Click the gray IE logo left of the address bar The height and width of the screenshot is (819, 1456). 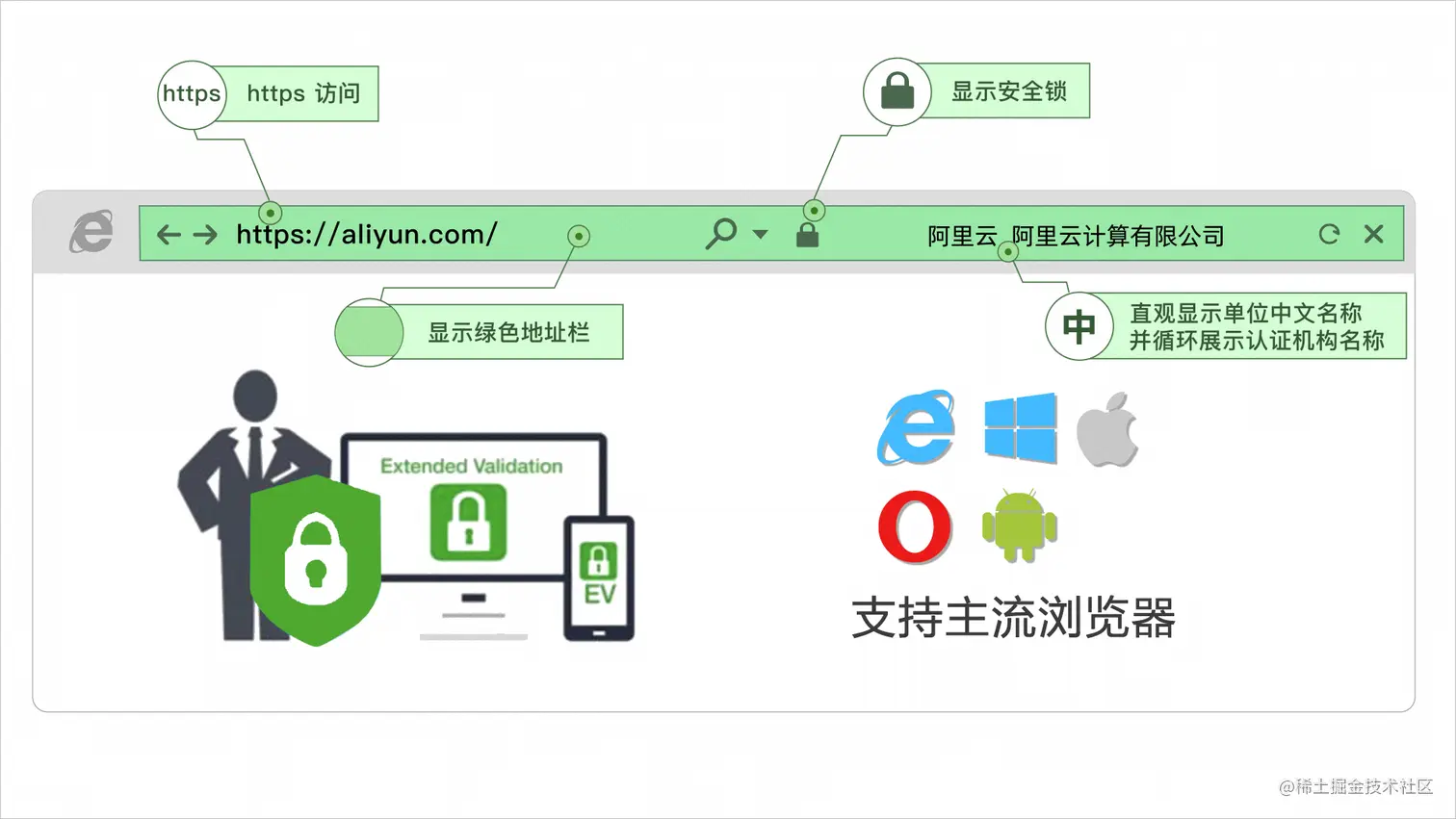91,232
